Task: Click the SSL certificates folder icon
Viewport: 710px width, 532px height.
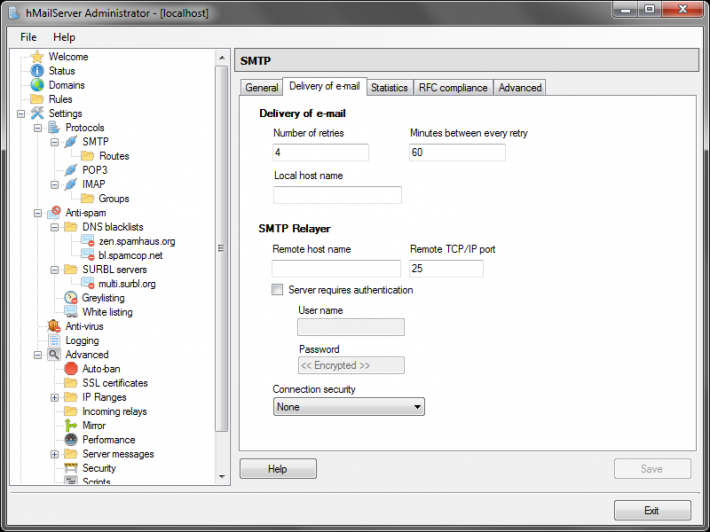Action: pyautogui.click(x=71, y=383)
